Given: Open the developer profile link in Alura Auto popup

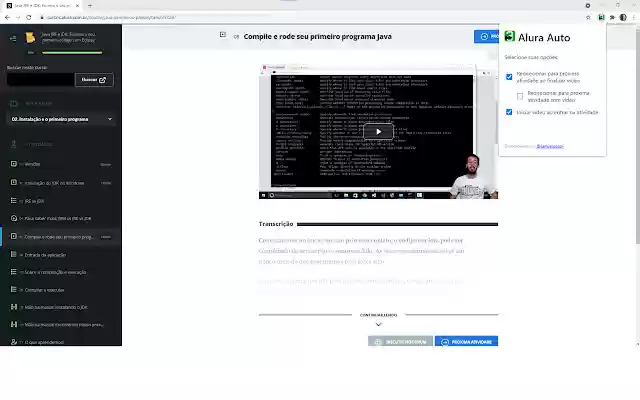Looking at the screenshot, I should 550,146.
